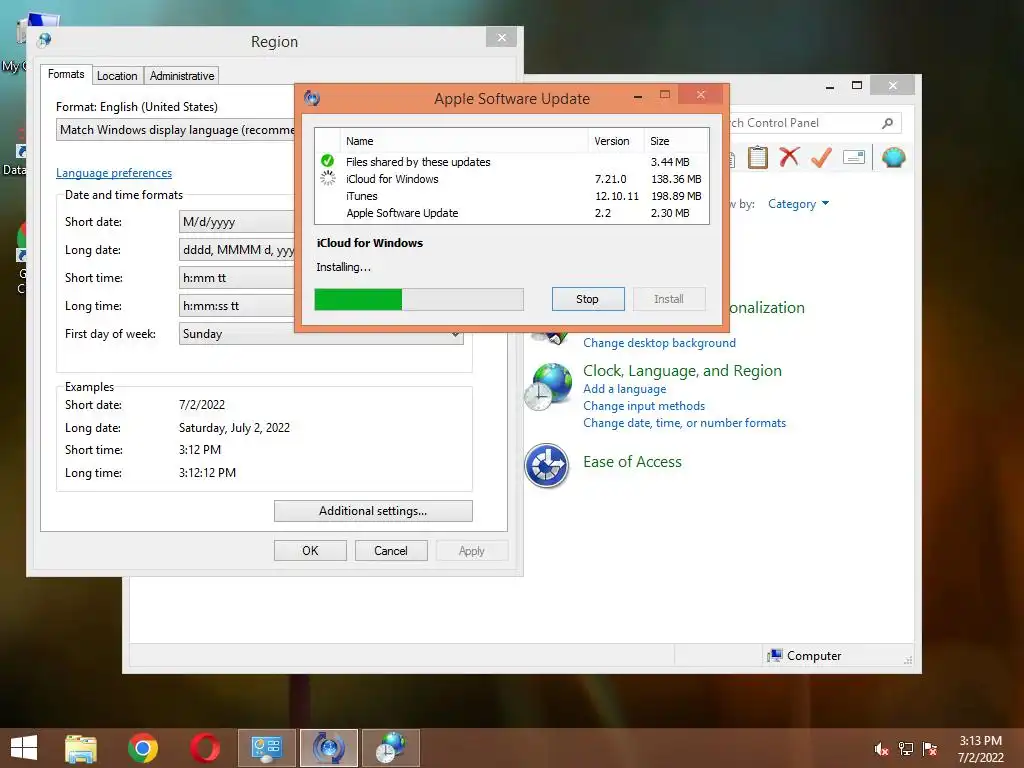Select the Apple Software Update 2.2 row

511,213
